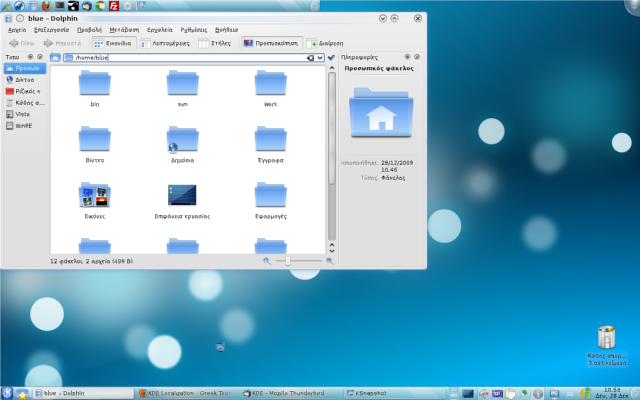640x400 pixels.
Task: Click the Forward (Μπροστά) toolbar button
Action: (x=62, y=43)
